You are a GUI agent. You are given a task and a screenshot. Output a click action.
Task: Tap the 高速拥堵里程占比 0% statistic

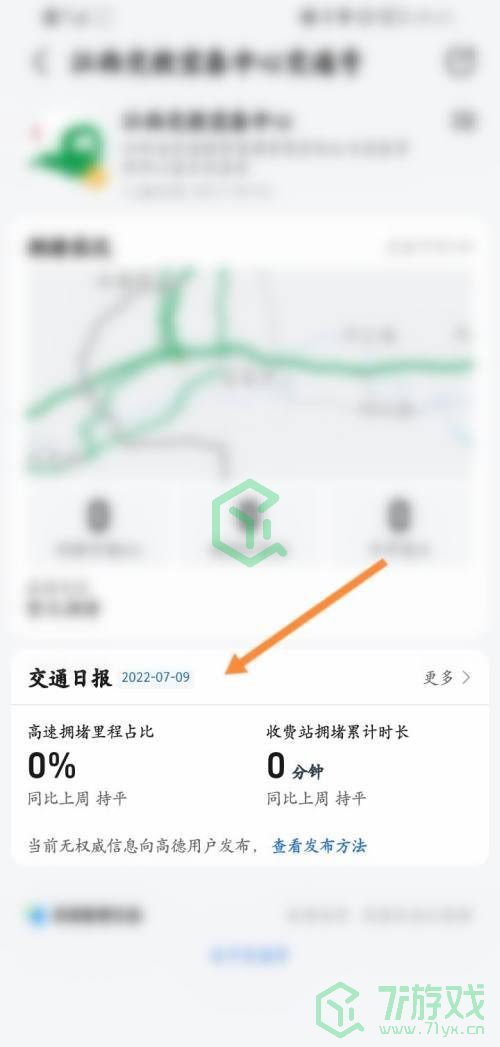click(91, 765)
